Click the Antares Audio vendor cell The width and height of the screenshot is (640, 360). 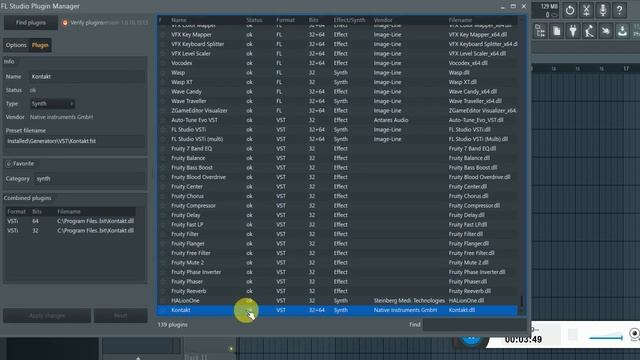coord(391,120)
